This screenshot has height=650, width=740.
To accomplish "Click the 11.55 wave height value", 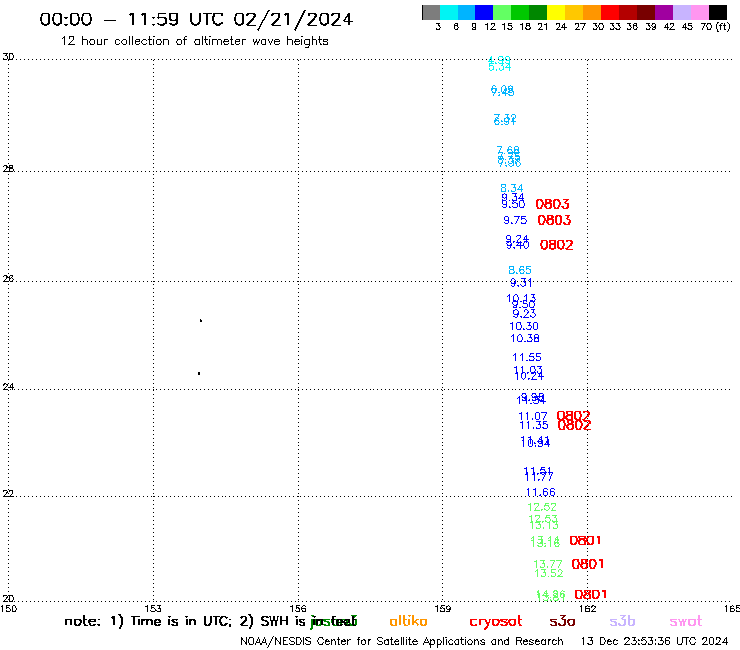I will pyautogui.click(x=527, y=357).
